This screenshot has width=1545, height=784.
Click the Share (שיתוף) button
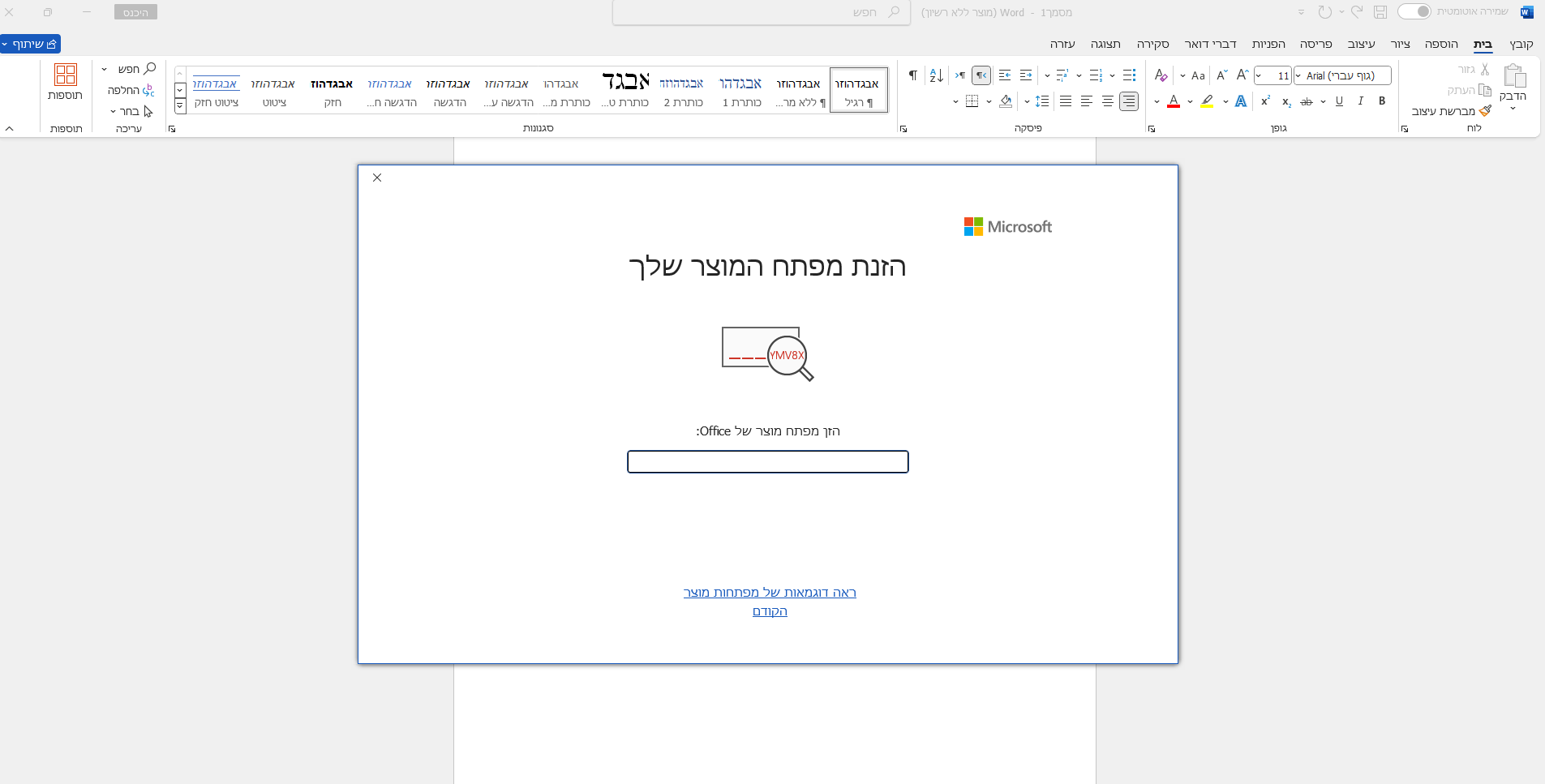pyautogui.click(x=31, y=44)
